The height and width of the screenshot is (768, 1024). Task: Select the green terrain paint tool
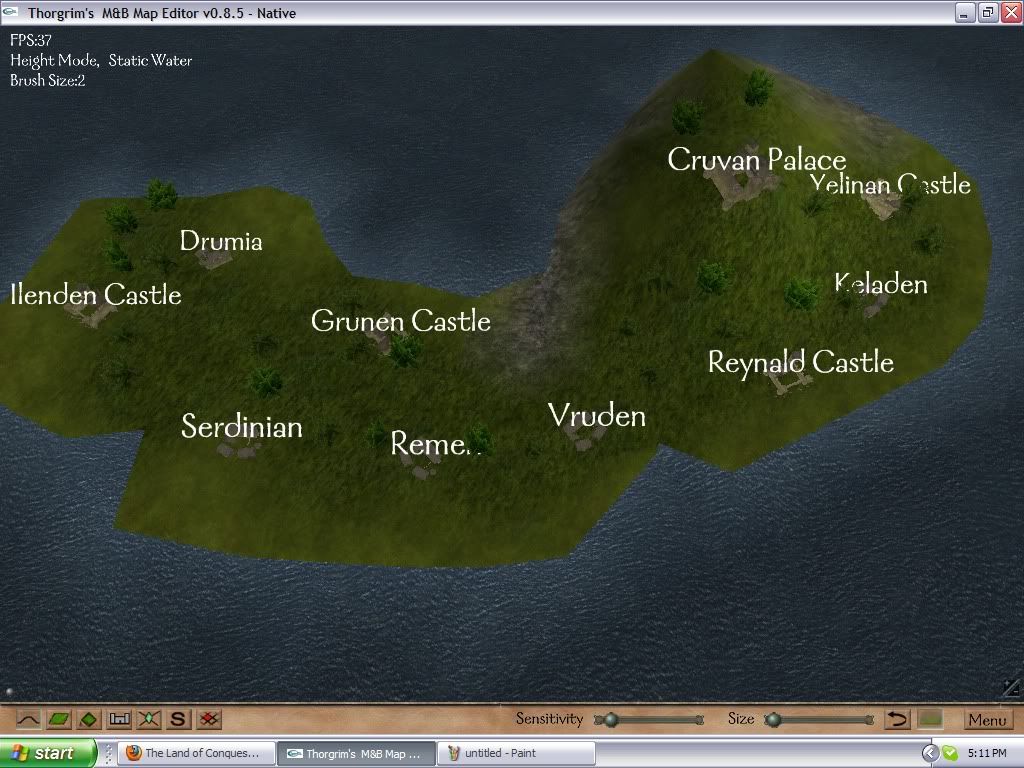(x=57, y=718)
